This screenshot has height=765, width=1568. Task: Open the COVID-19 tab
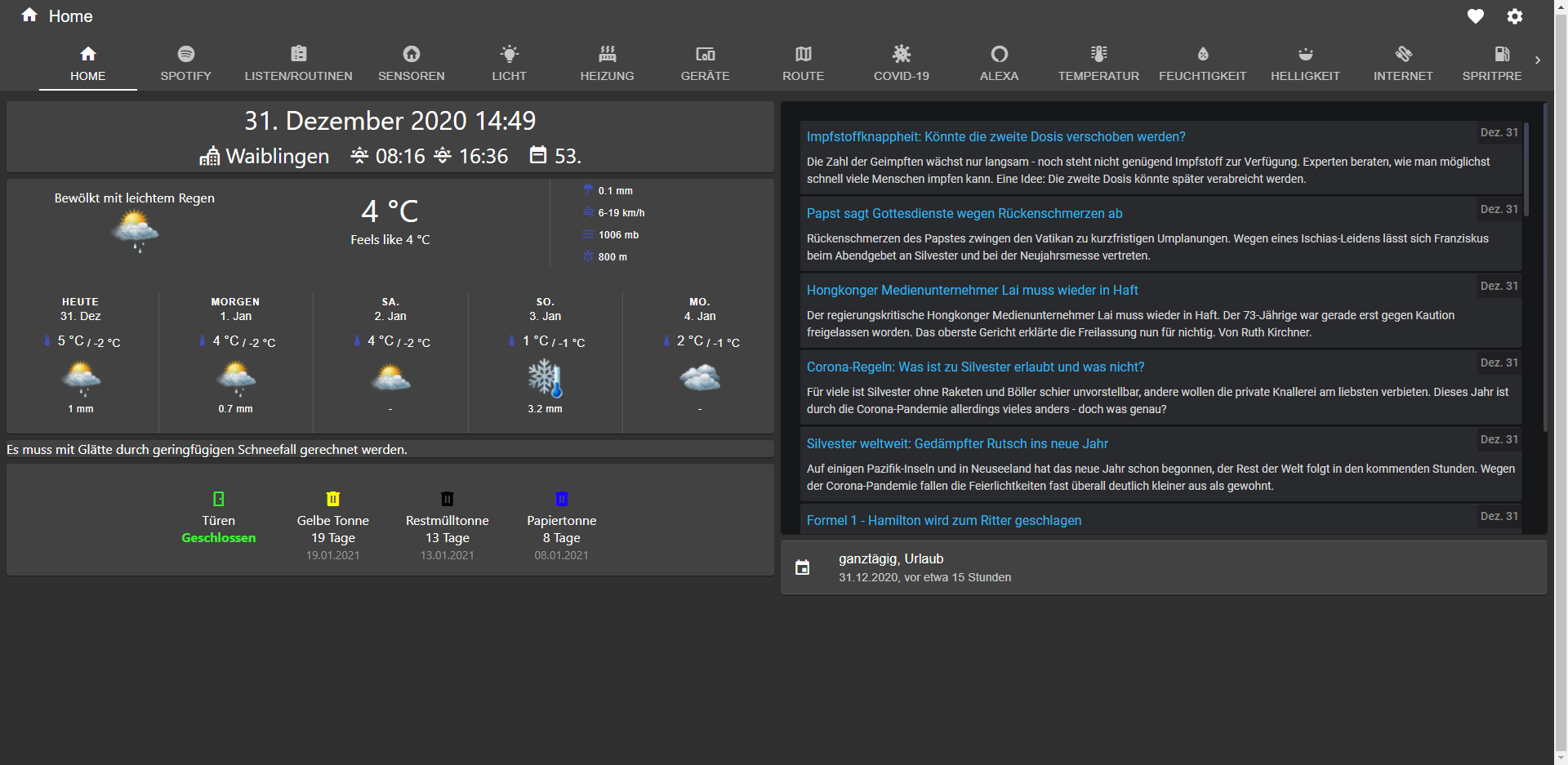point(902,64)
